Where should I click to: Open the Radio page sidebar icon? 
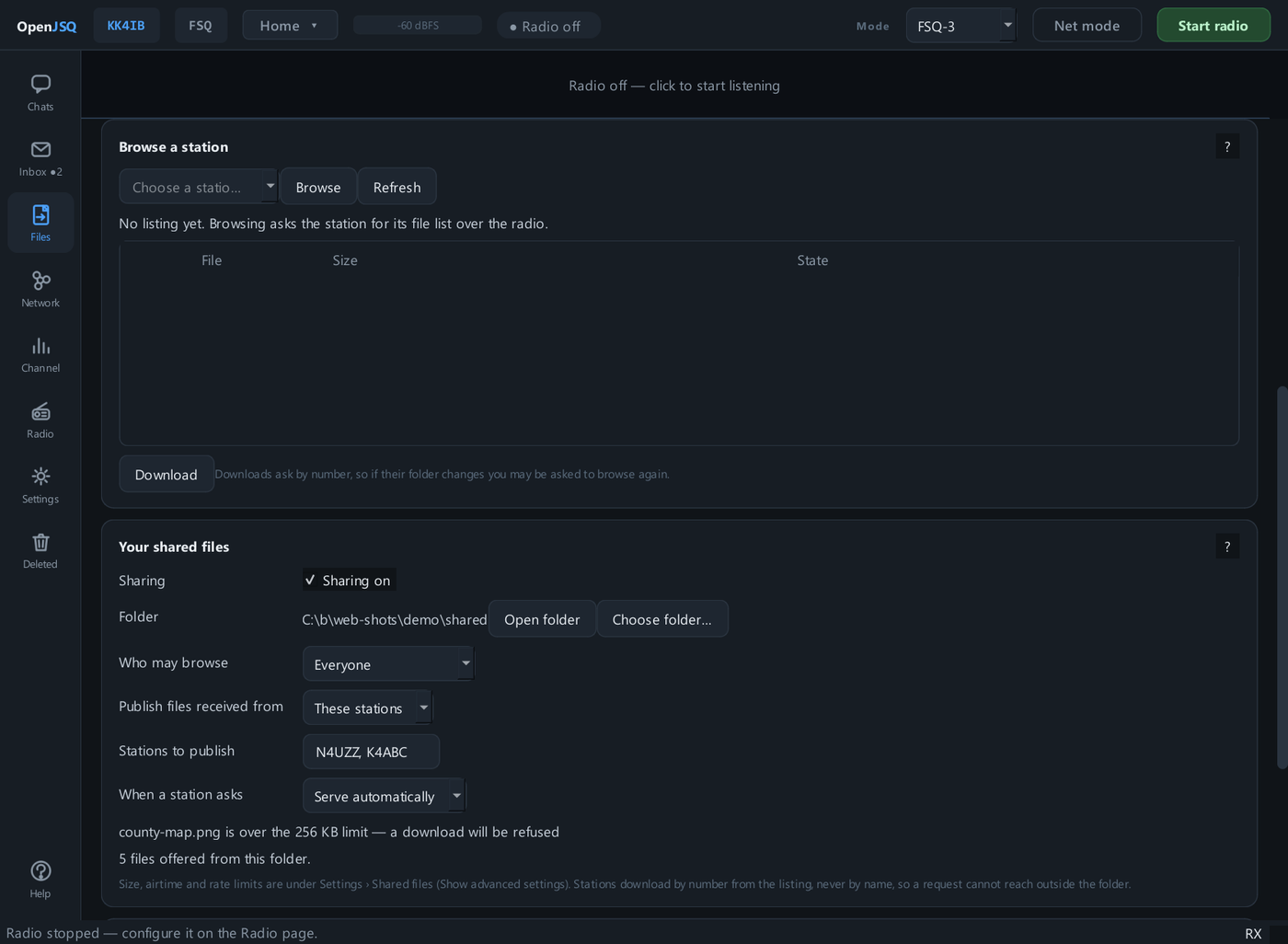[x=40, y=420]
